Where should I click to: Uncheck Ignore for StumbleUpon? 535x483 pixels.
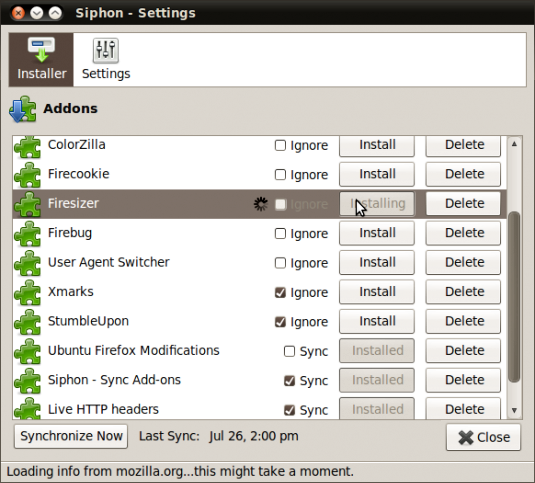pos(280,322)
